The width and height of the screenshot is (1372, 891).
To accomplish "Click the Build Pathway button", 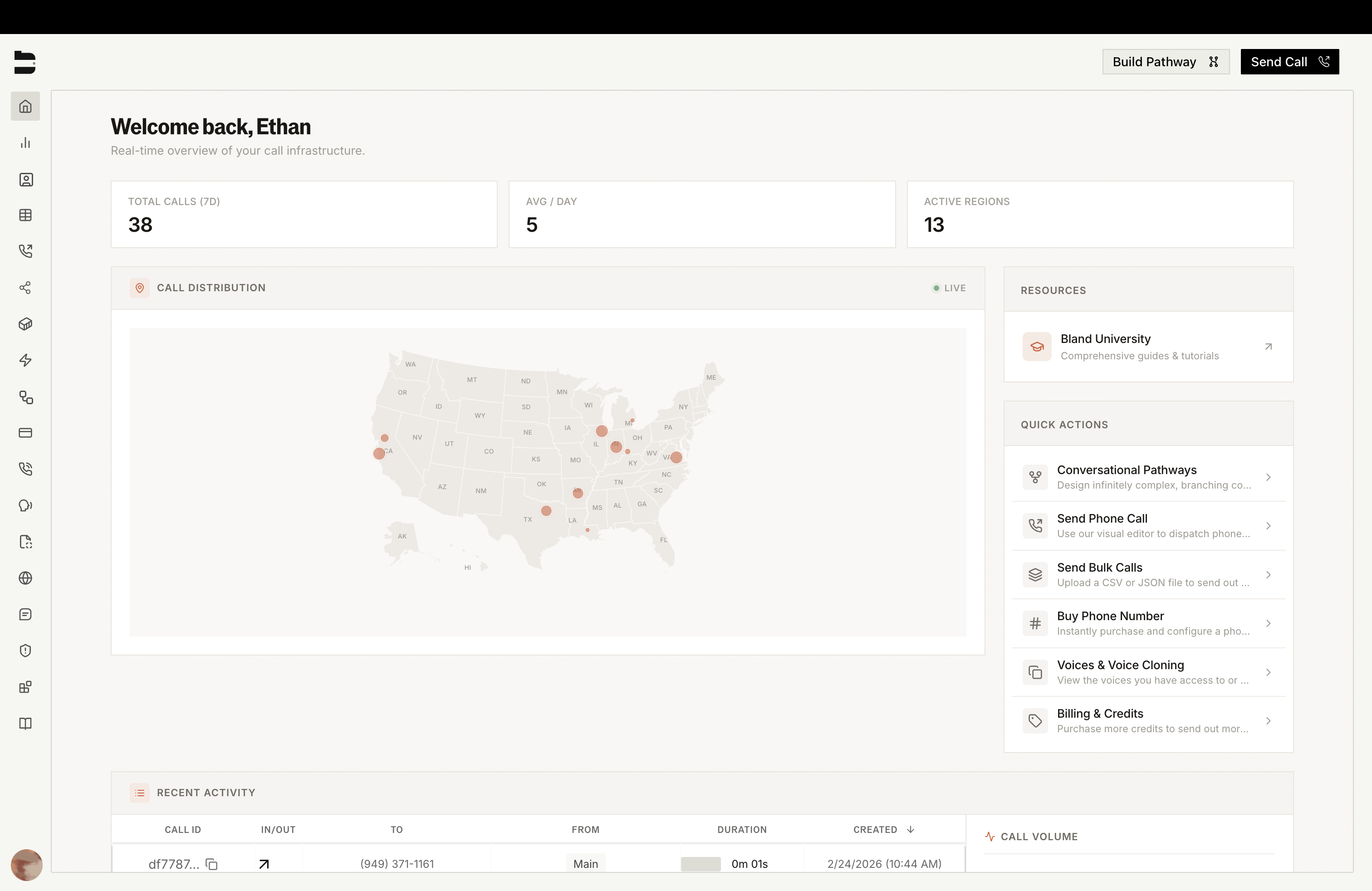I will point(1165,62).
